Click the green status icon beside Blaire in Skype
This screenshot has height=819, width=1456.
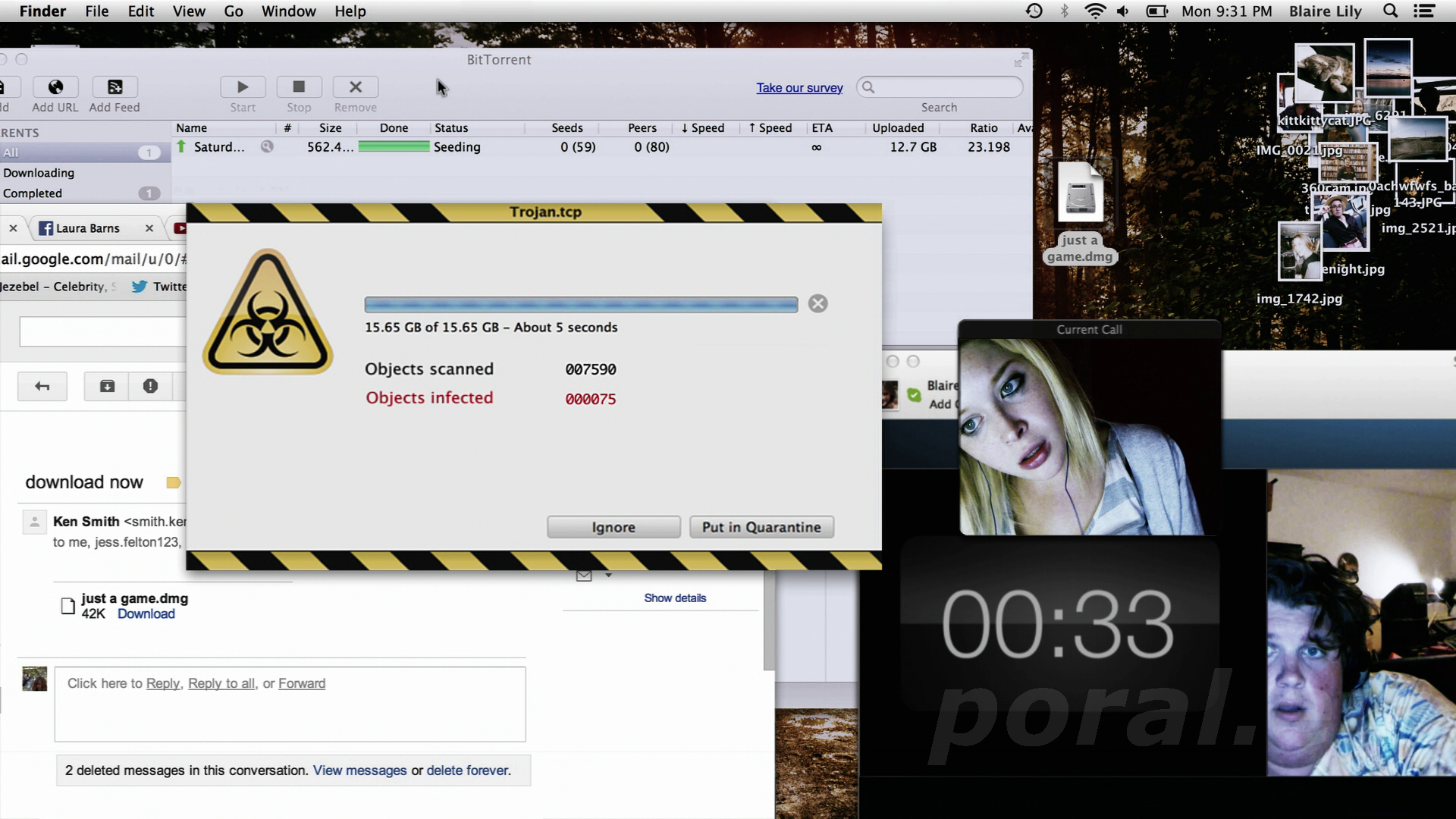coord(914,395)
